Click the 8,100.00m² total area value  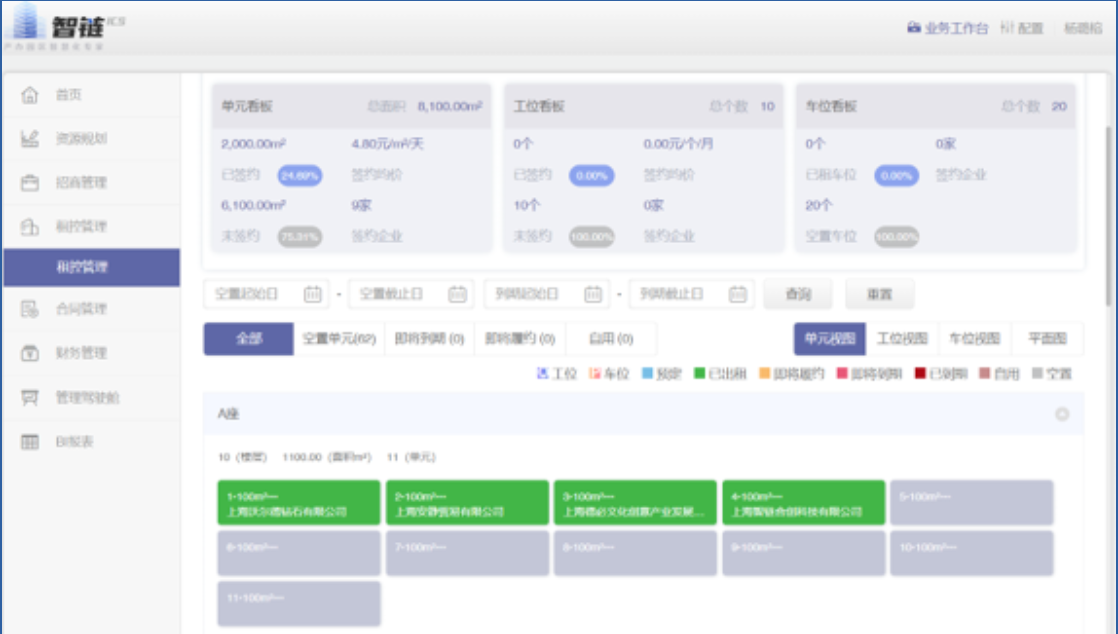pyautogui.click(x=450, y=106)
